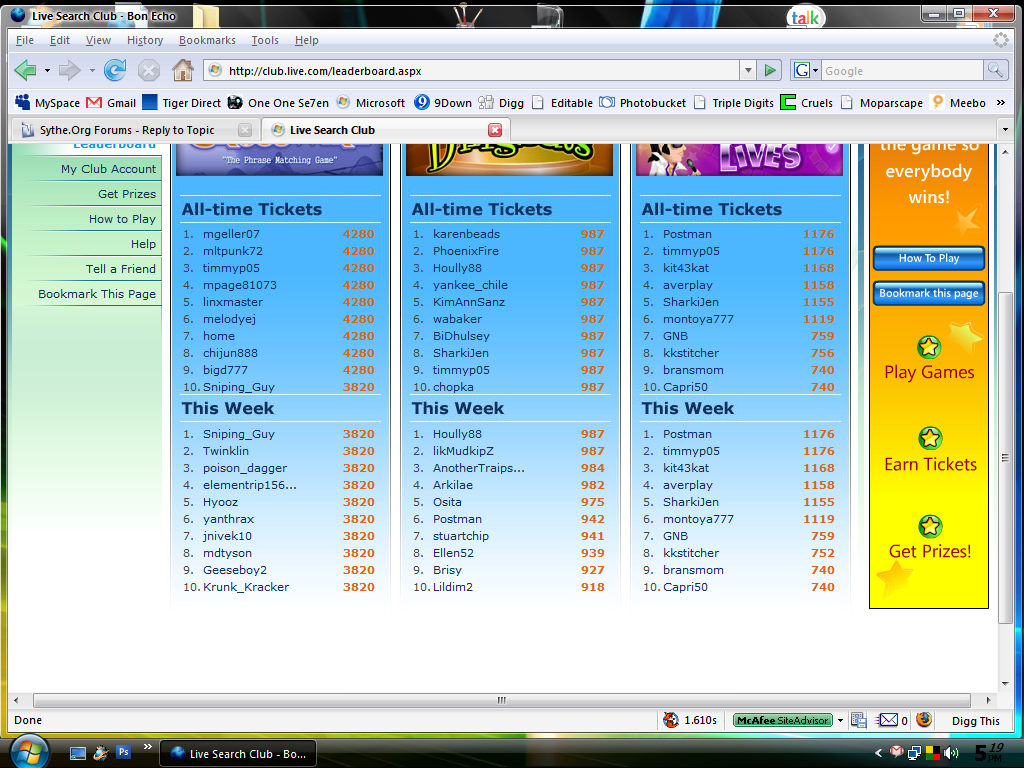The height and width of the screenshot is (768, 1024).
Task: Click the Play Games star icon
Action: point(929,347)
